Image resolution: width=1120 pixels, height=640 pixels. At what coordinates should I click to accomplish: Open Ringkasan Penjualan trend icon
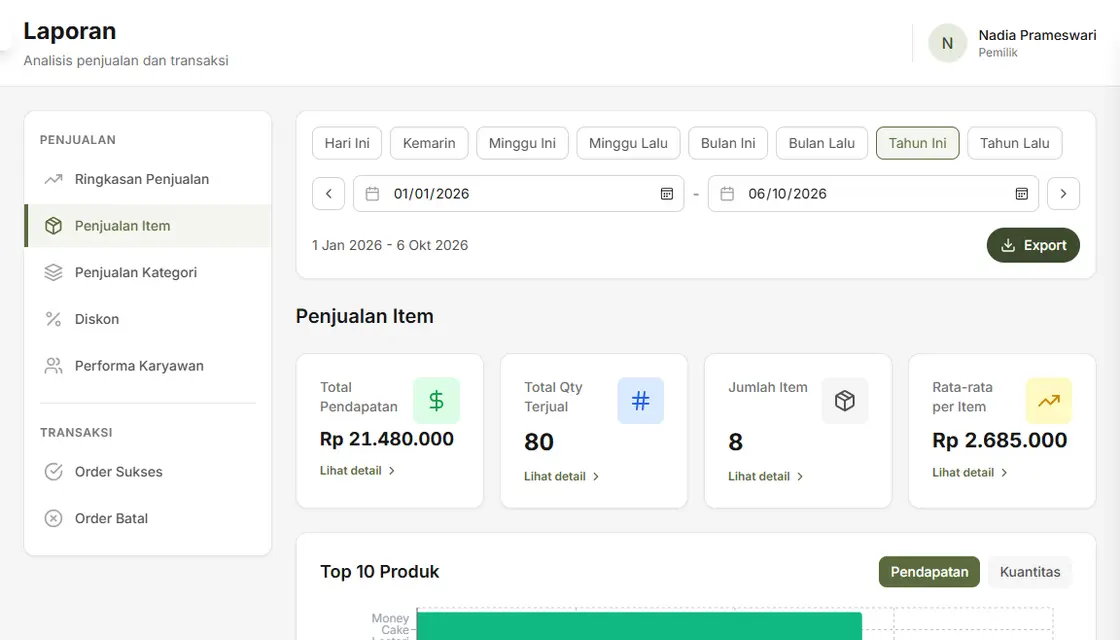(54, 179)
